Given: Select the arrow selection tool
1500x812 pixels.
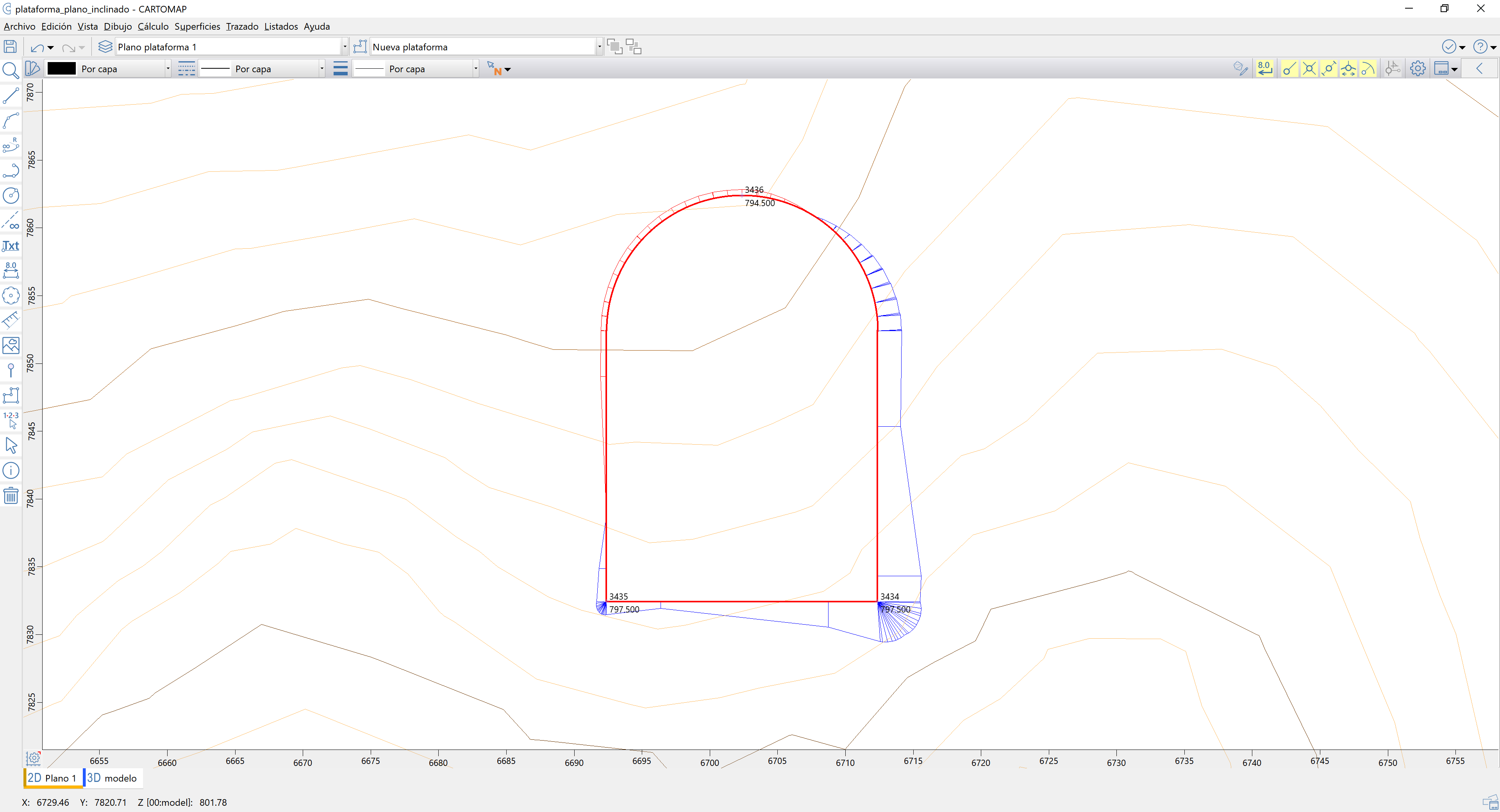Looking at the screenshot, I should (x=11, y=445).
